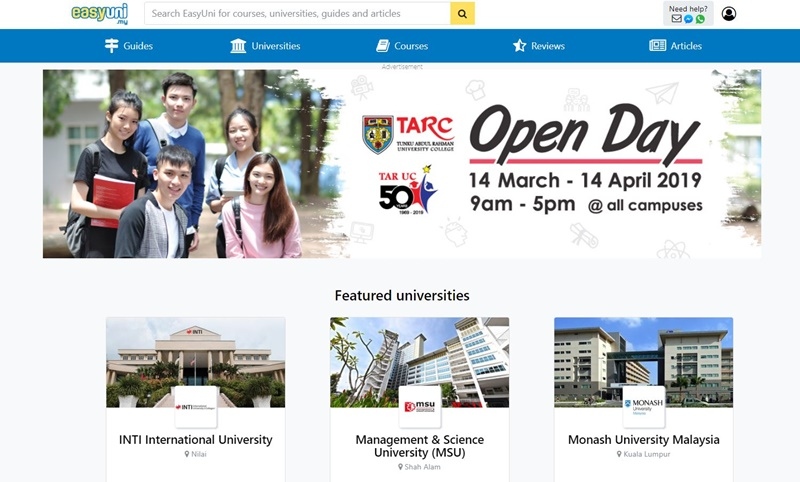Click the EasyUni logo
The width and height of the screenshot is (800, 482).
100,14
